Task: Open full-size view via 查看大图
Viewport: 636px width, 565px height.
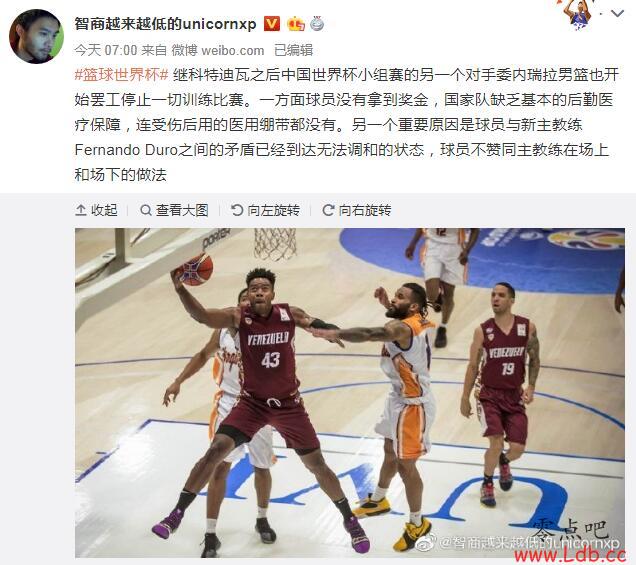Action: 174,210
